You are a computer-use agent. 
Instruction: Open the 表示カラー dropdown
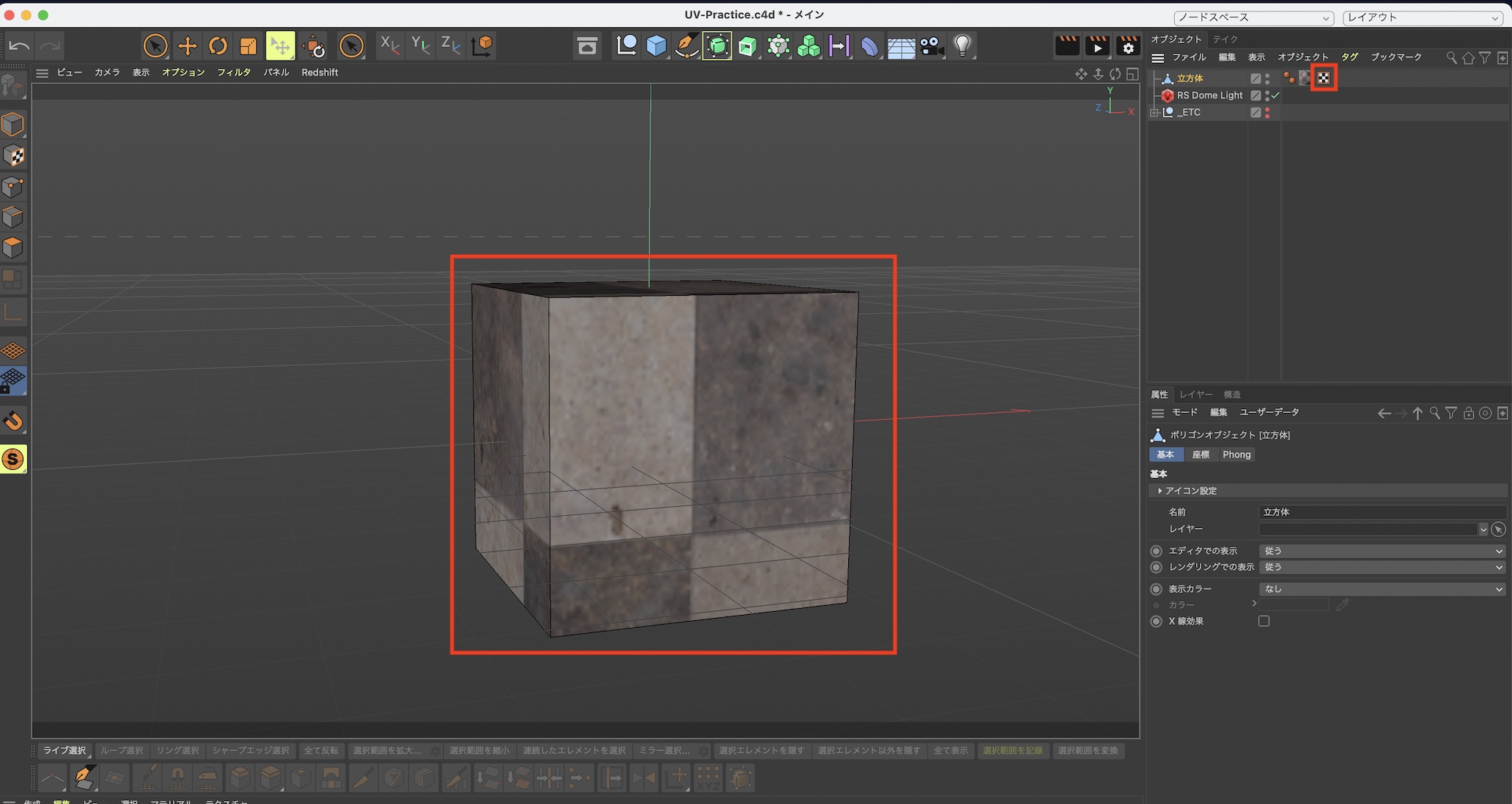click(x=1382, y=588)
